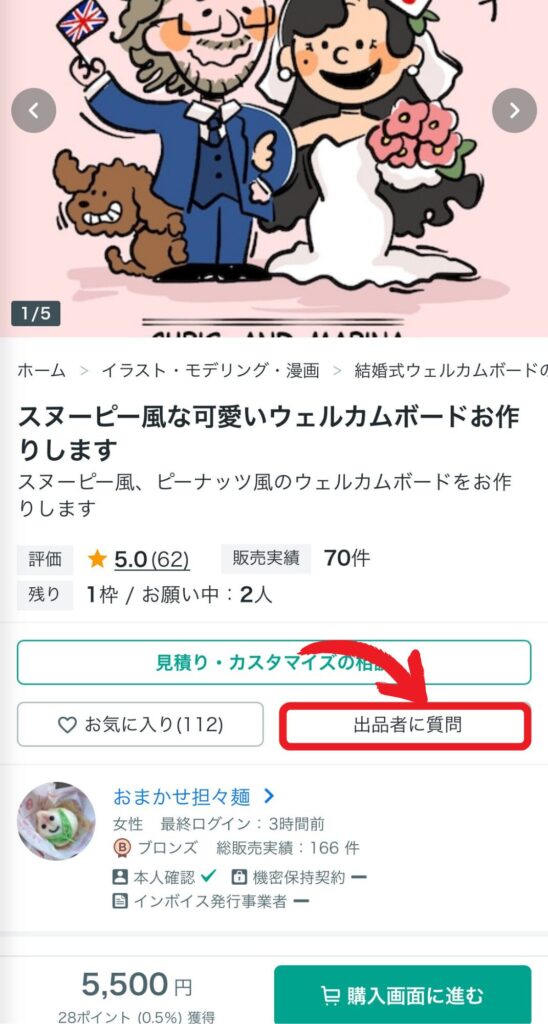The width and height of the screenshot is (548, 1024).
Task: Open reviews via 5.0 (62) rating link
Action: click(x=152, y=560)
